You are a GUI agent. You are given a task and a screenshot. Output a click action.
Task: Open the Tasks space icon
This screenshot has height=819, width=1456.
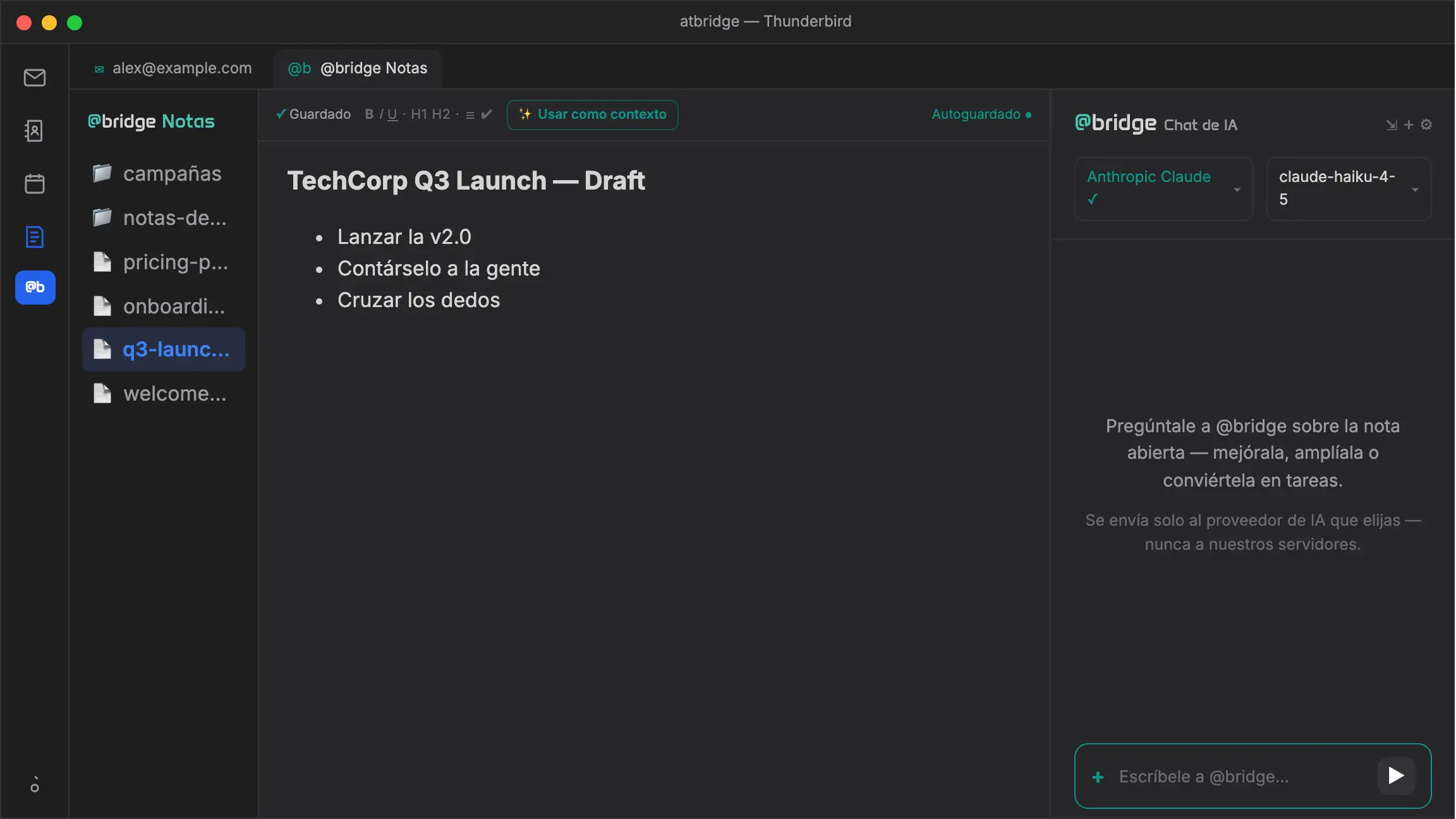tap(35, 237)
